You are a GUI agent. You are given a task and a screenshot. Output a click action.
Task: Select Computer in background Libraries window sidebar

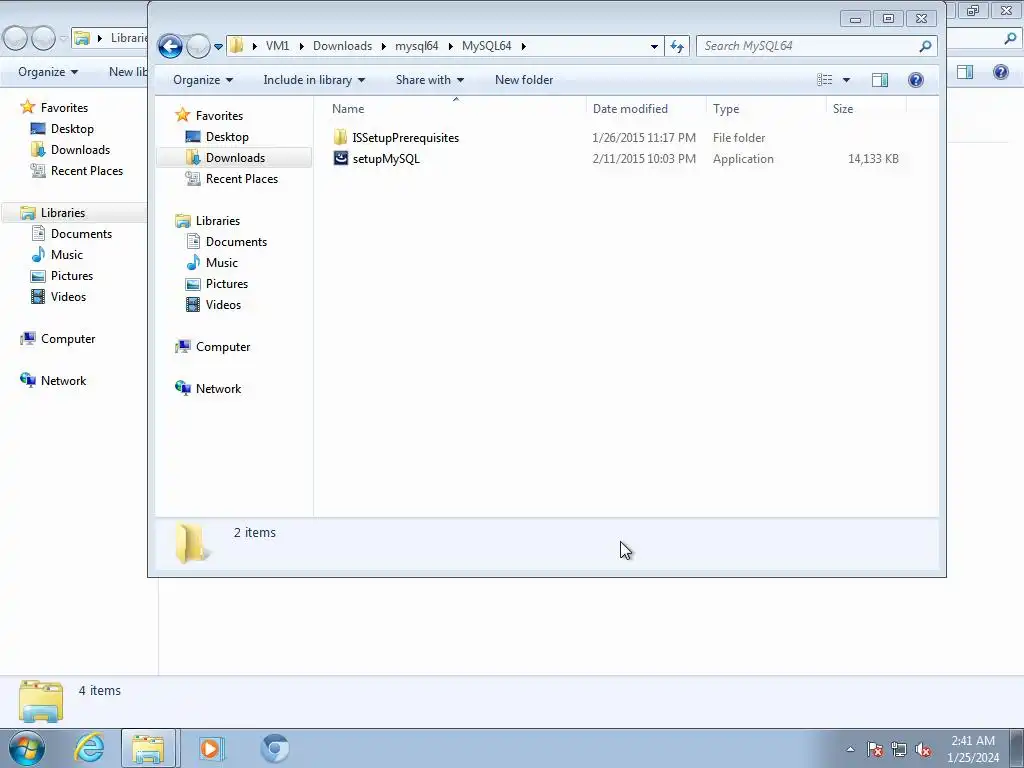point(68,339)
